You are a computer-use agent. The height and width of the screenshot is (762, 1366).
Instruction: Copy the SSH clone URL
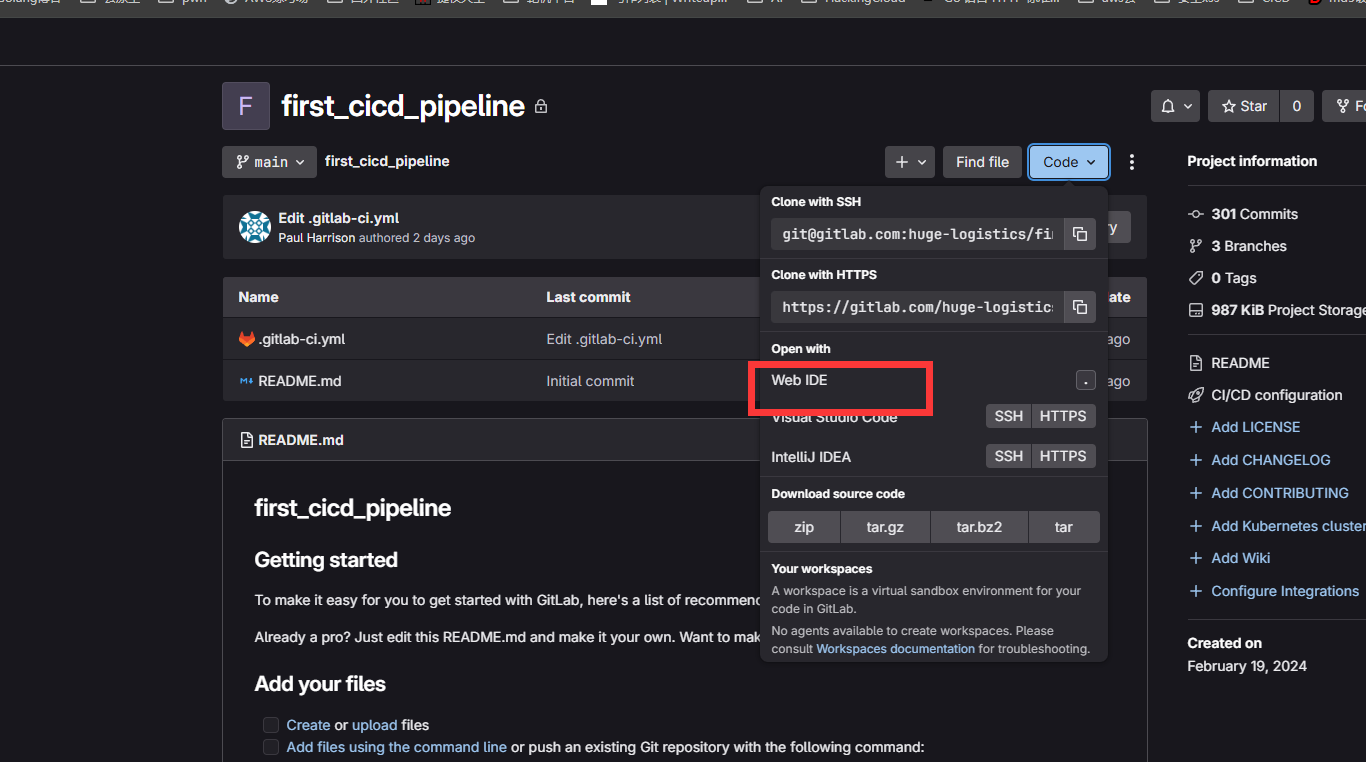[x=1080, y=234]
